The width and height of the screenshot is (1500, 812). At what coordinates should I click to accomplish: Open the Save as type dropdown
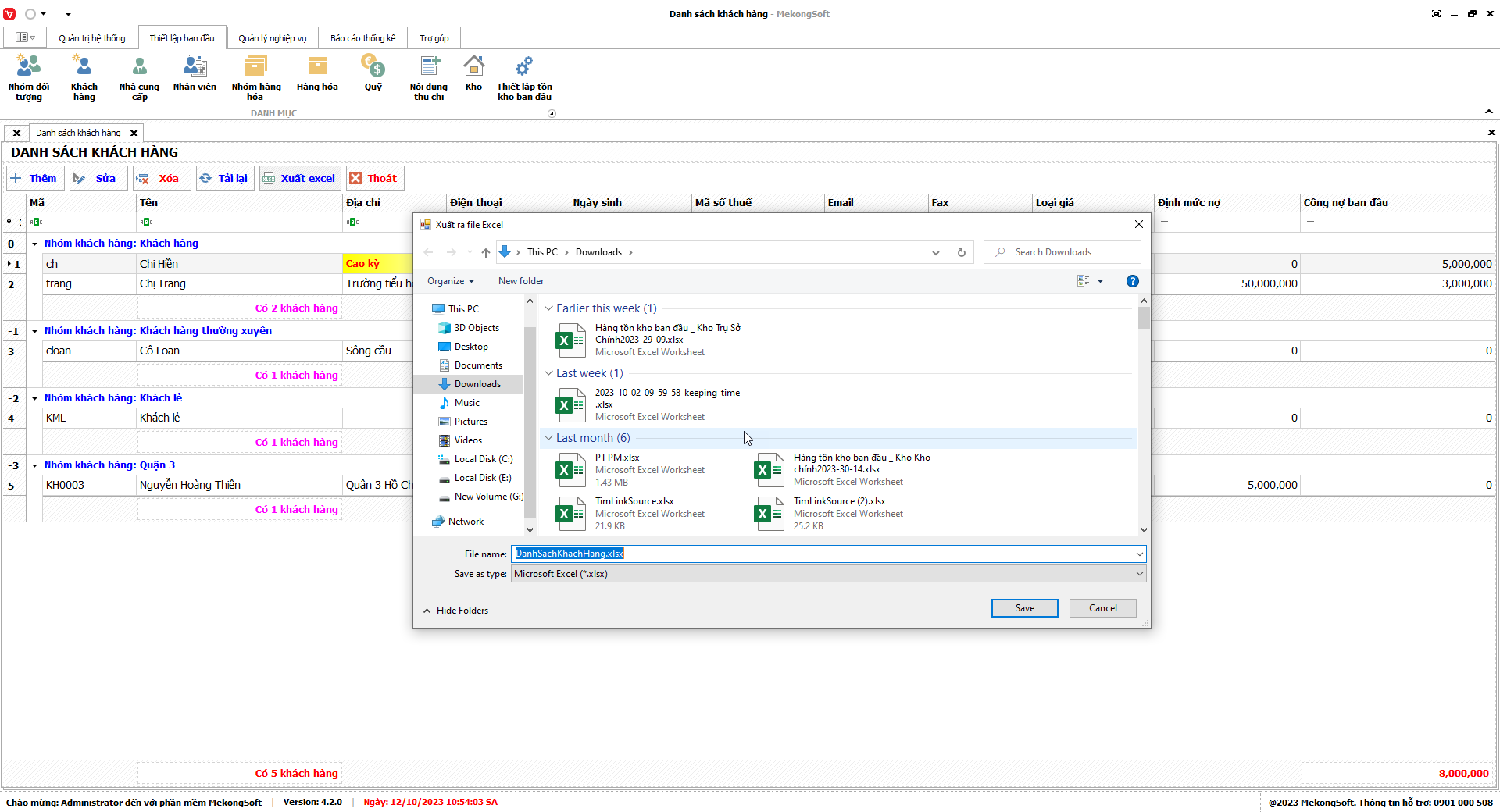point(1139,574)
